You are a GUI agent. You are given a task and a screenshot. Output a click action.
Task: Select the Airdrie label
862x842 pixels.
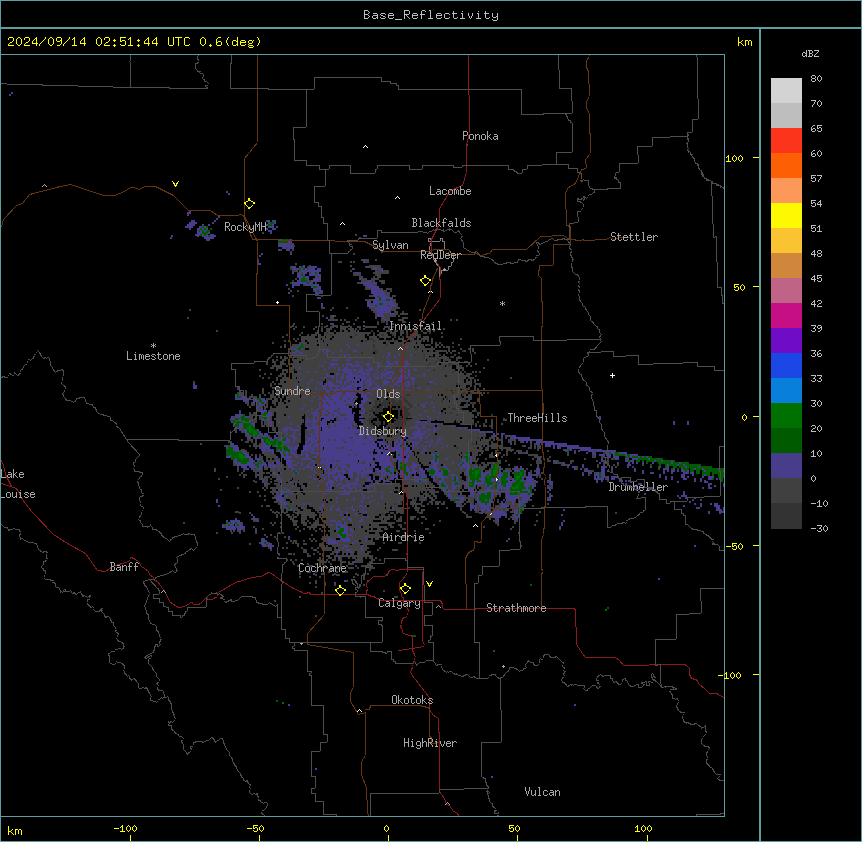tap(403, 537)
